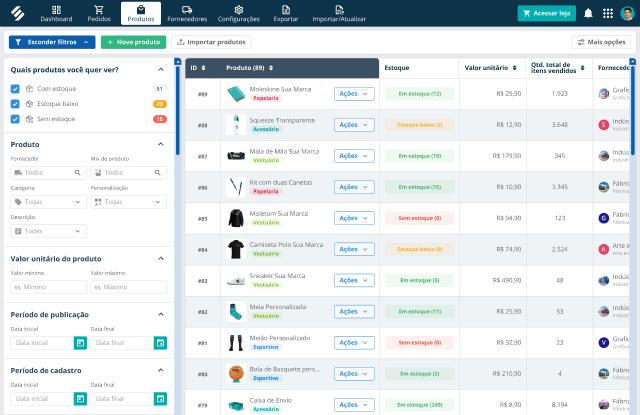This screenshot has height=415, width=640.
Task: Open the Importar/Atualizar tab
Action: (x=339, y=13)
